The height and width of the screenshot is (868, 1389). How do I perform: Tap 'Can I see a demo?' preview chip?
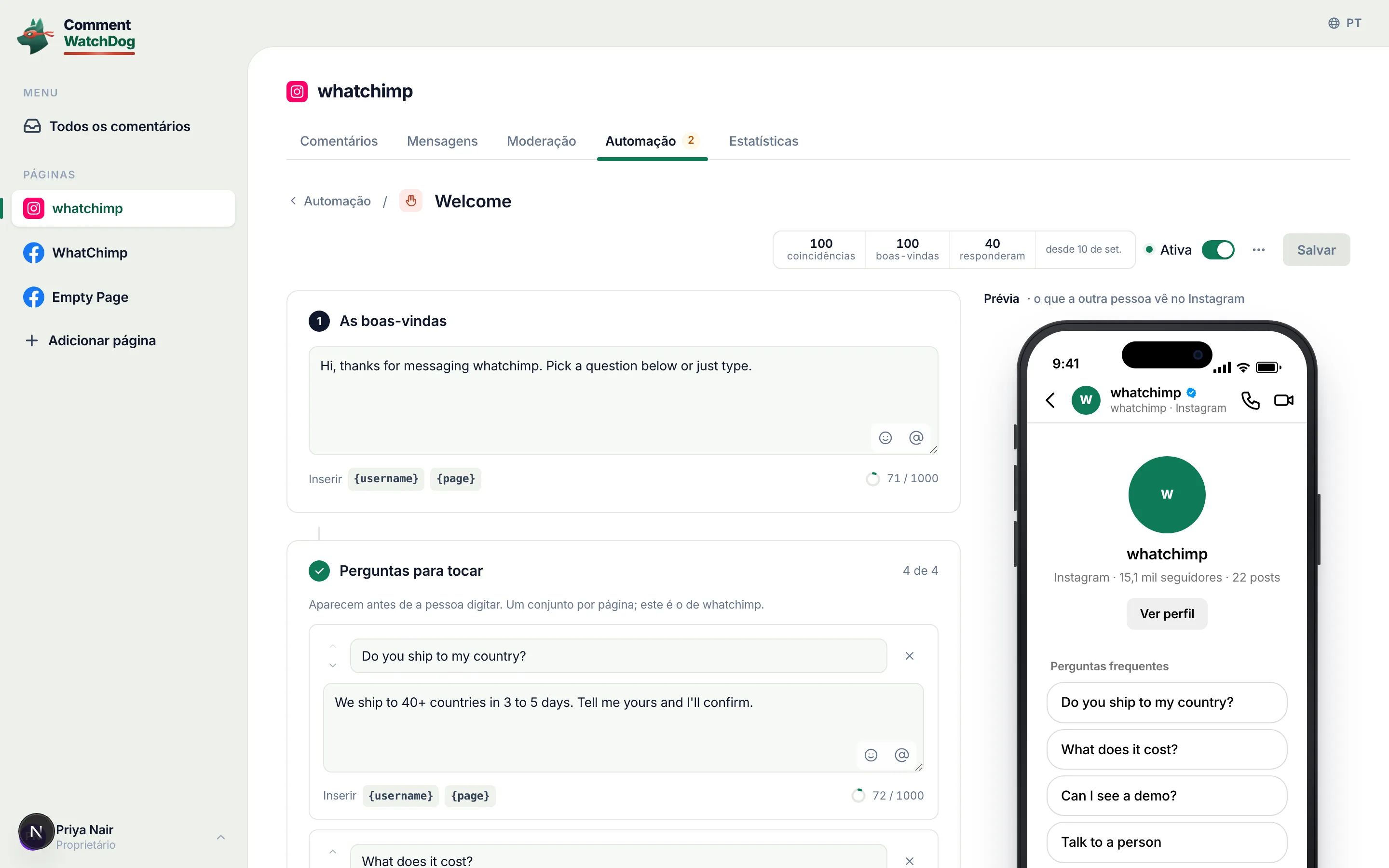[x=1167, y=796]
